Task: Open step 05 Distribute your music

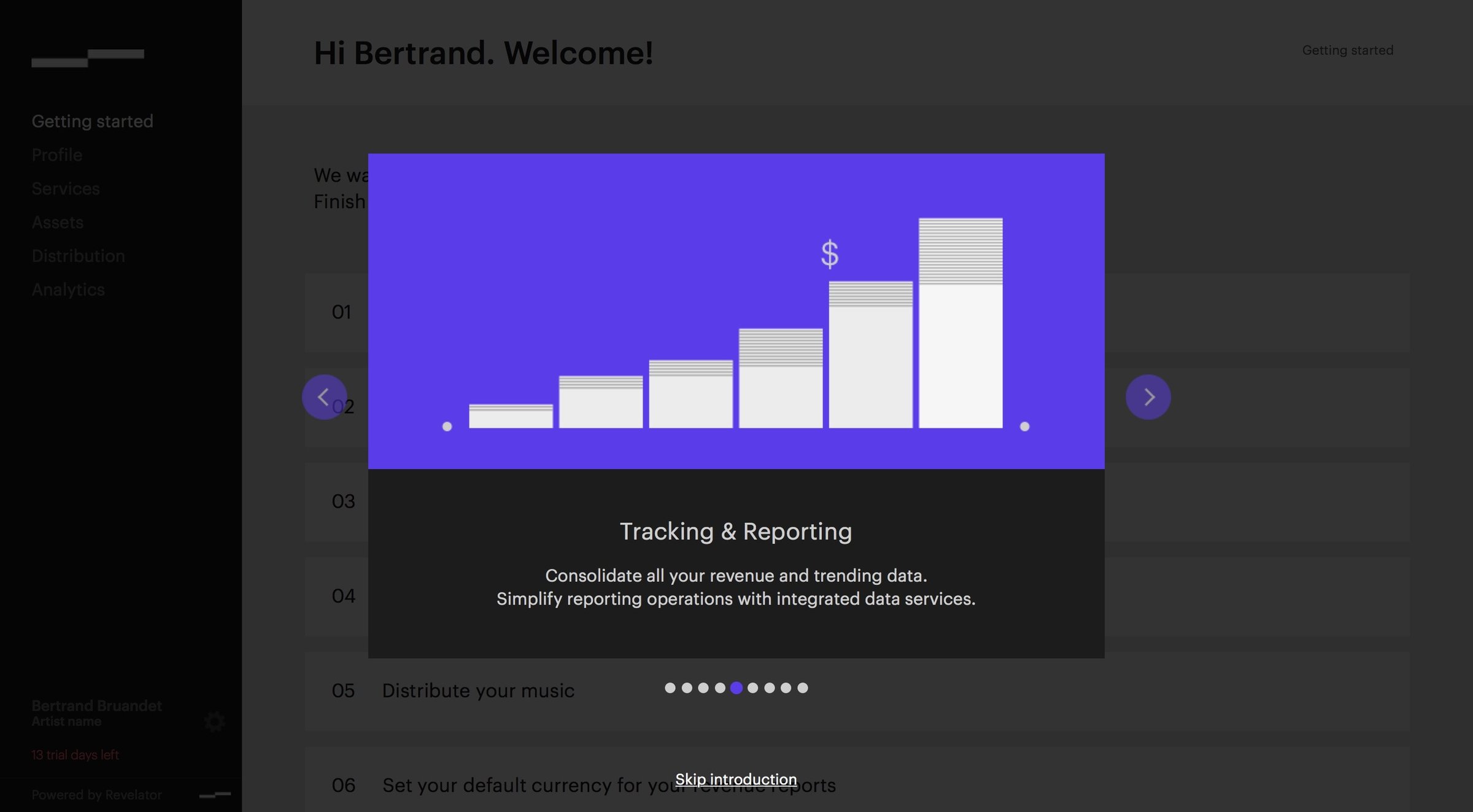Action: 857,691
